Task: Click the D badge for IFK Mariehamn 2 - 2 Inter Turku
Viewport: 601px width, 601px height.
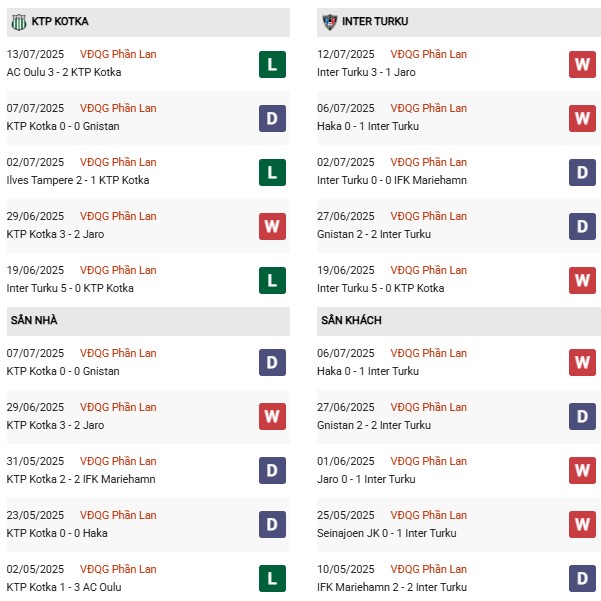Action: click(582, 579)
